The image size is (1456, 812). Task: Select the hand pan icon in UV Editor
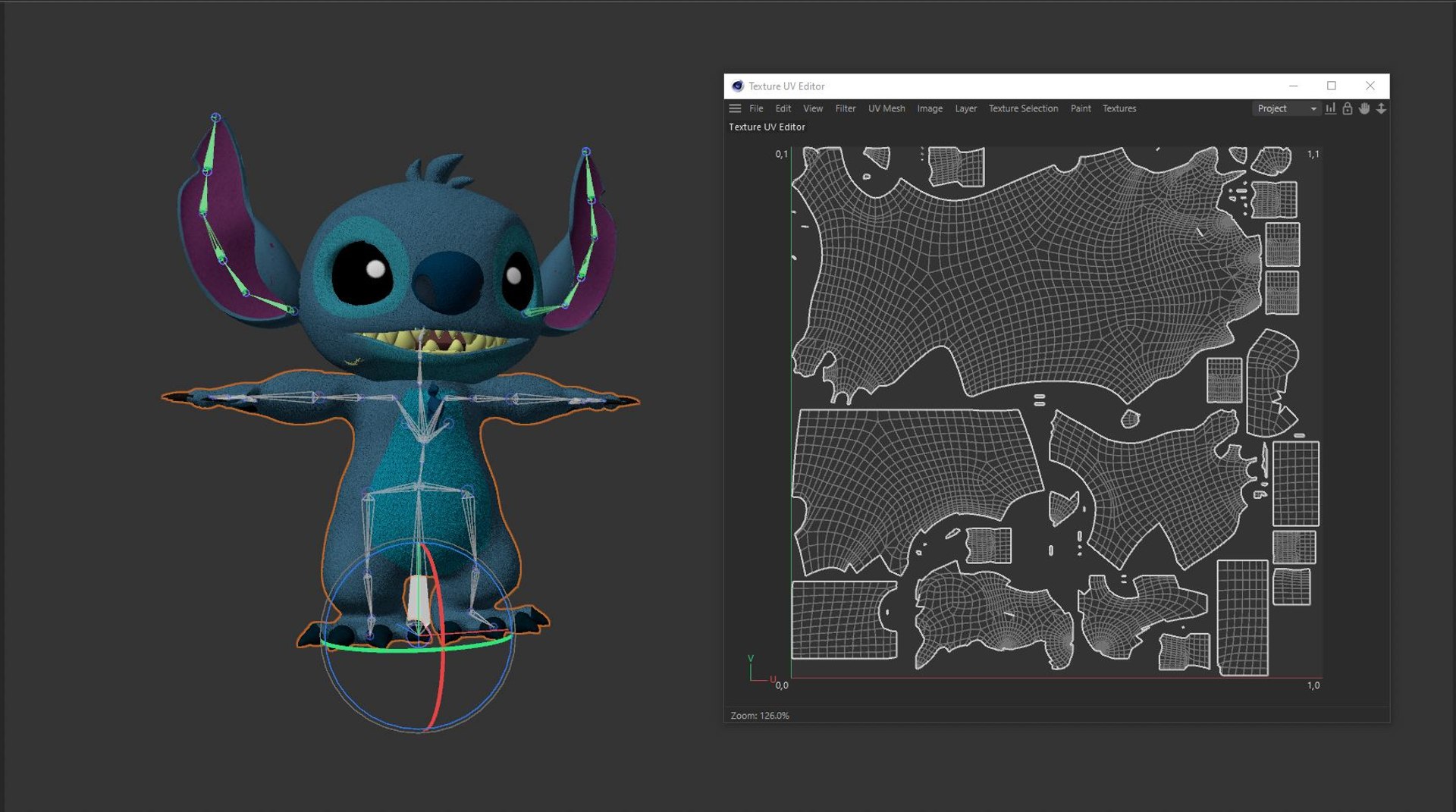coord(1364,108)
